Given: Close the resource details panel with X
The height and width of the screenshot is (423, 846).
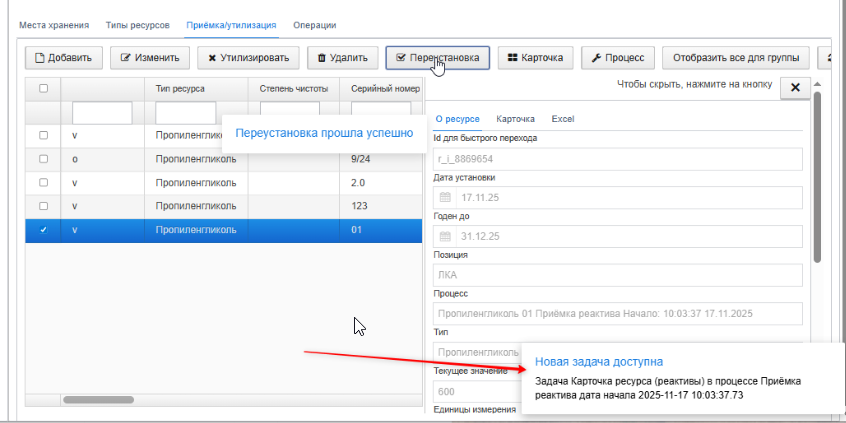Looking at the screenshot, I should pyautogui.click(x=795, y=88).
